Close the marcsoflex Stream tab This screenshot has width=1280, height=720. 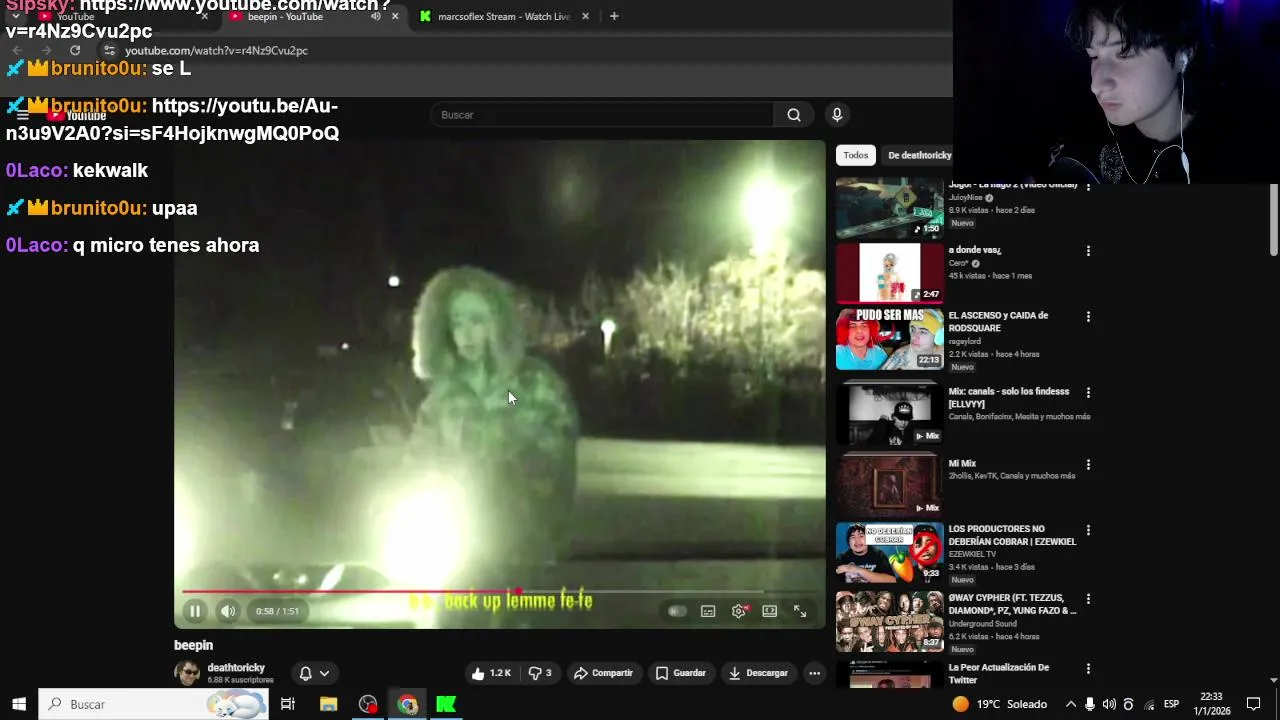(x=585, y=16)
